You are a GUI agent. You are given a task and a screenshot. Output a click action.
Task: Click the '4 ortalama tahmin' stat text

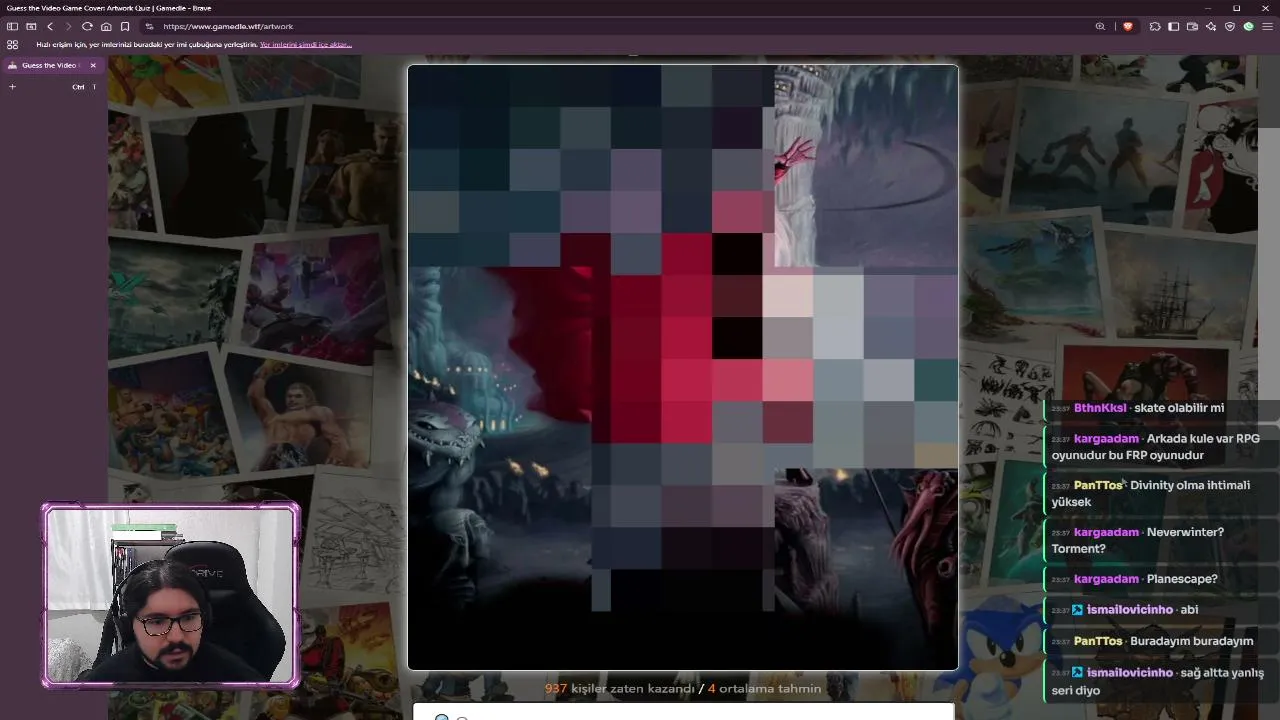pos(764,688)
